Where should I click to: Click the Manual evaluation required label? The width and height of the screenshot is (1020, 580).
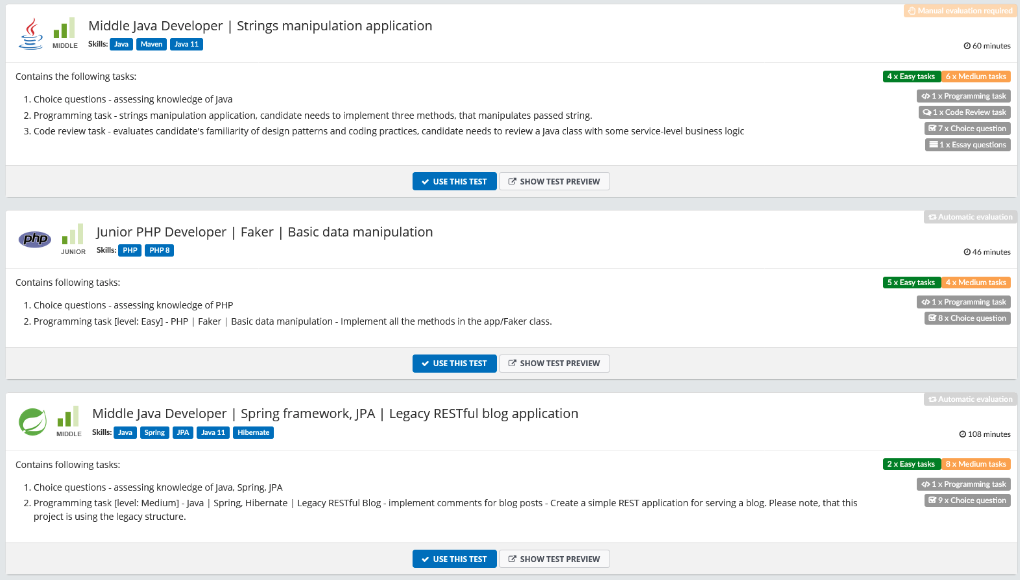point(960,9)
